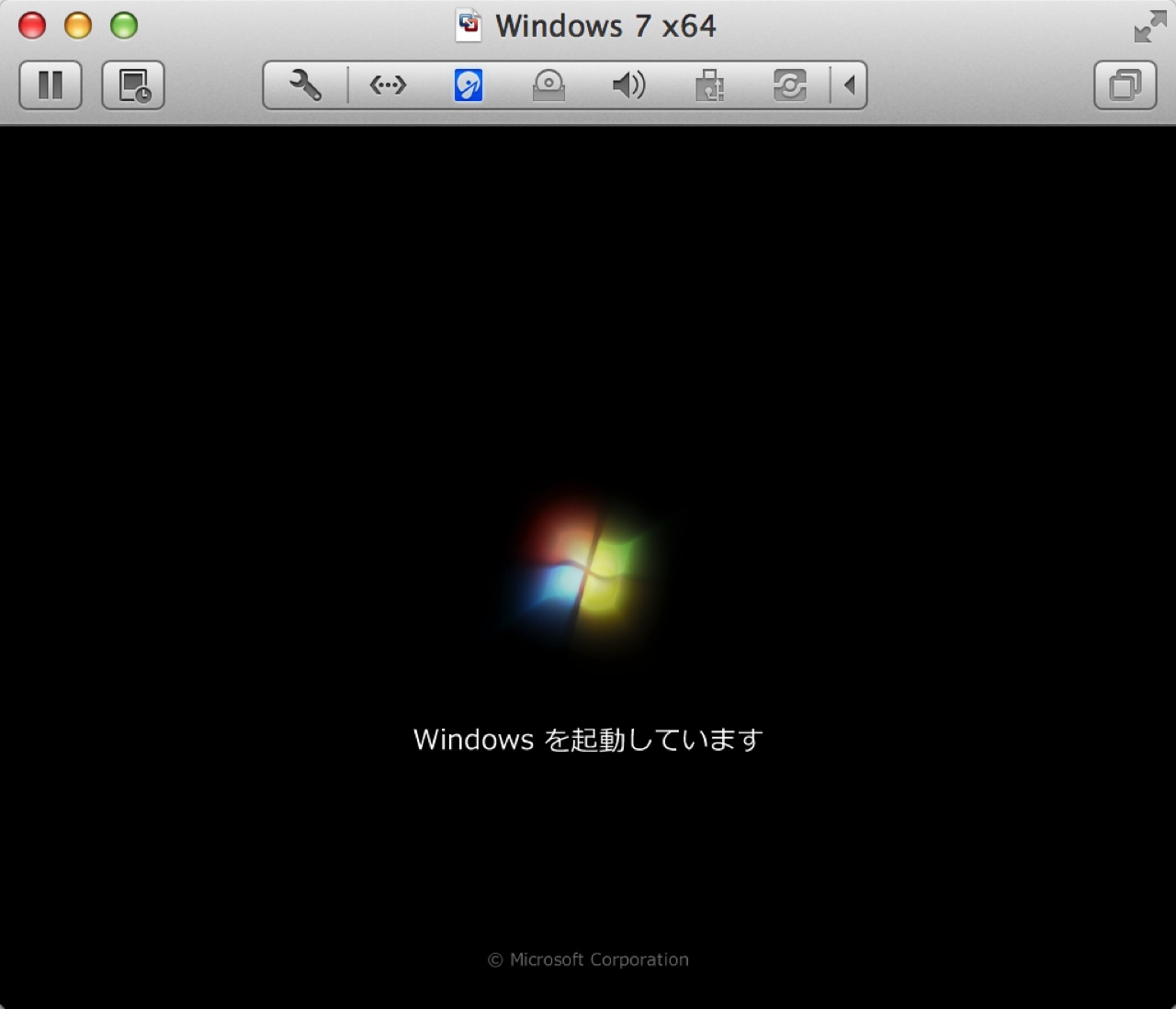Click the "Windows 7 x64" window title
The width and height of the screenshot is (1176, 1009).
[605, 26]
